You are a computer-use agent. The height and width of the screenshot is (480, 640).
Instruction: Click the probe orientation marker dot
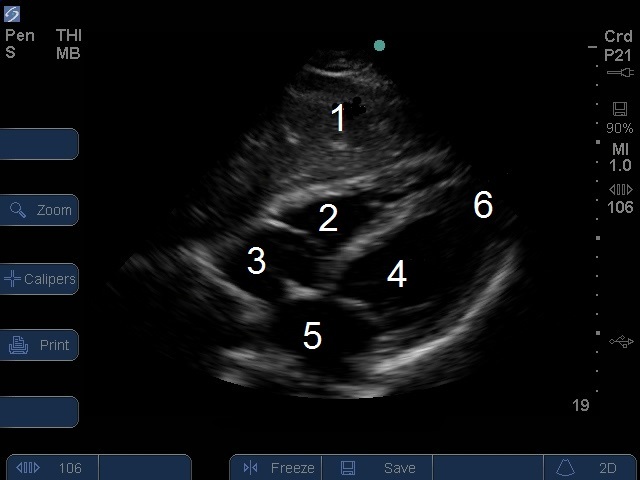[379, 45]
